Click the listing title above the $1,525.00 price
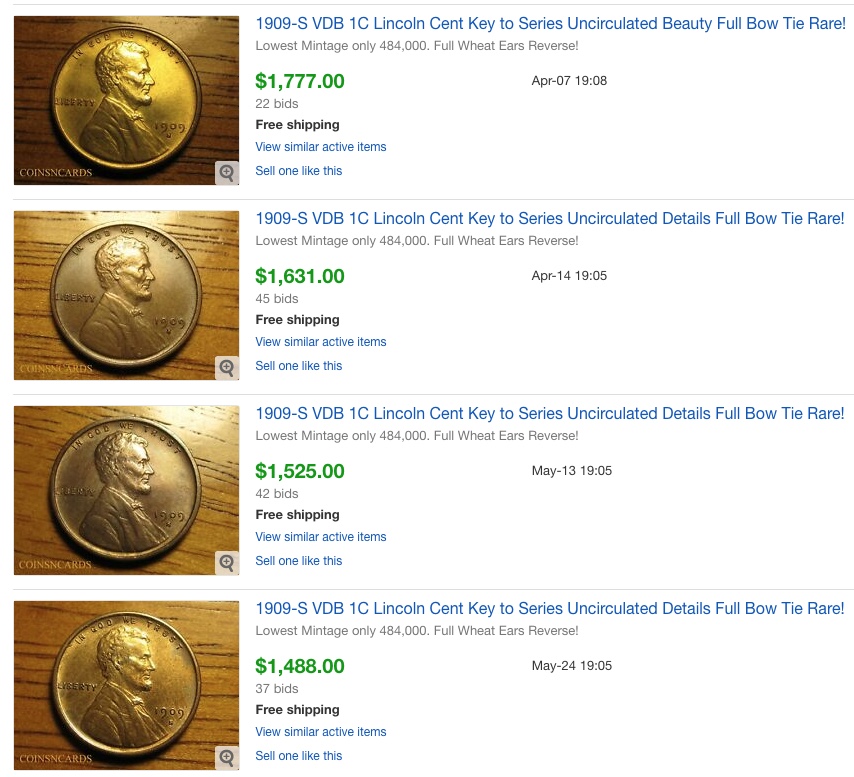This screenshot has height=777, width=854. click(x=549, y=413)
